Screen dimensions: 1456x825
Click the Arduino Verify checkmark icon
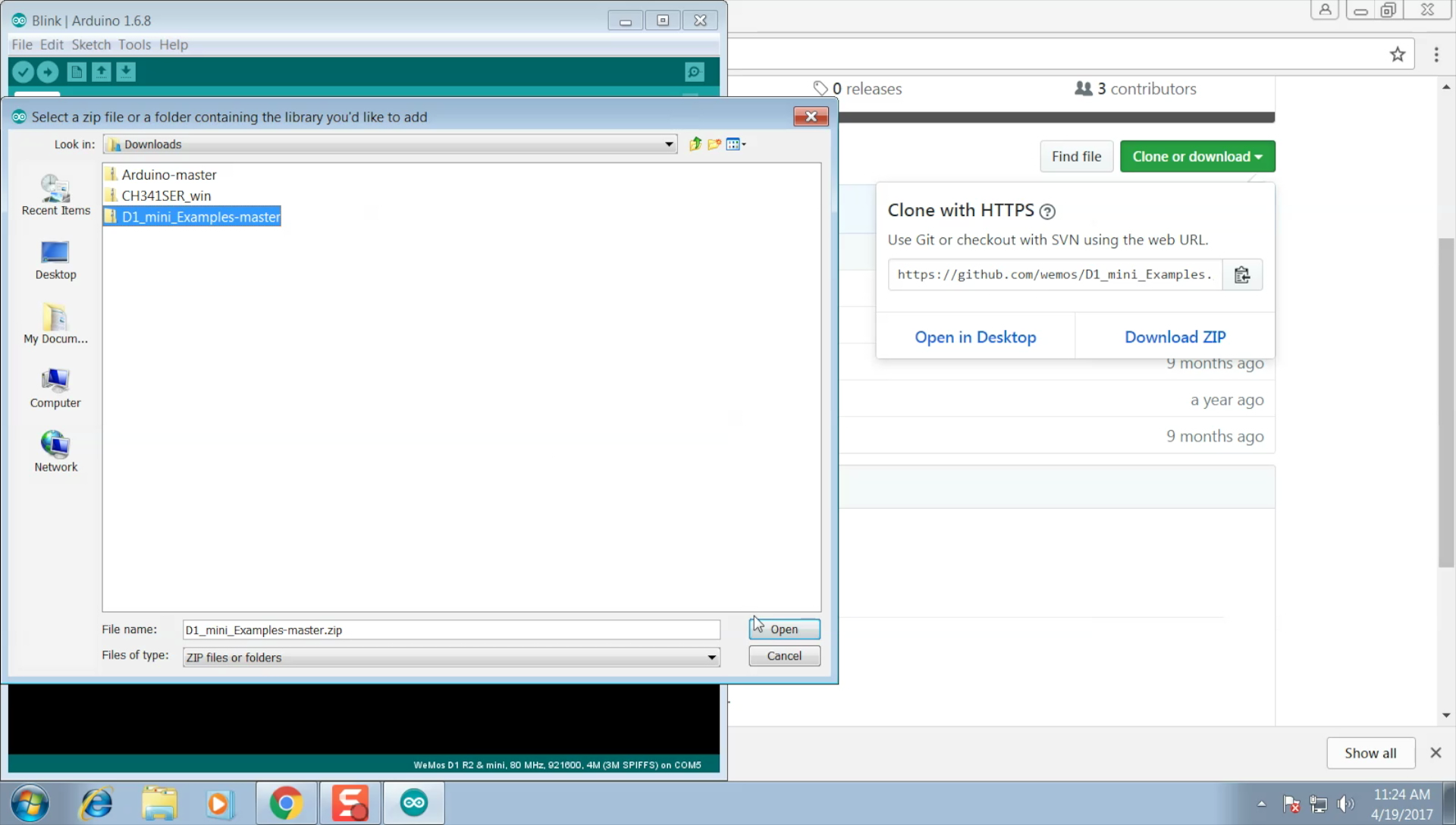(x=23, y=72)
